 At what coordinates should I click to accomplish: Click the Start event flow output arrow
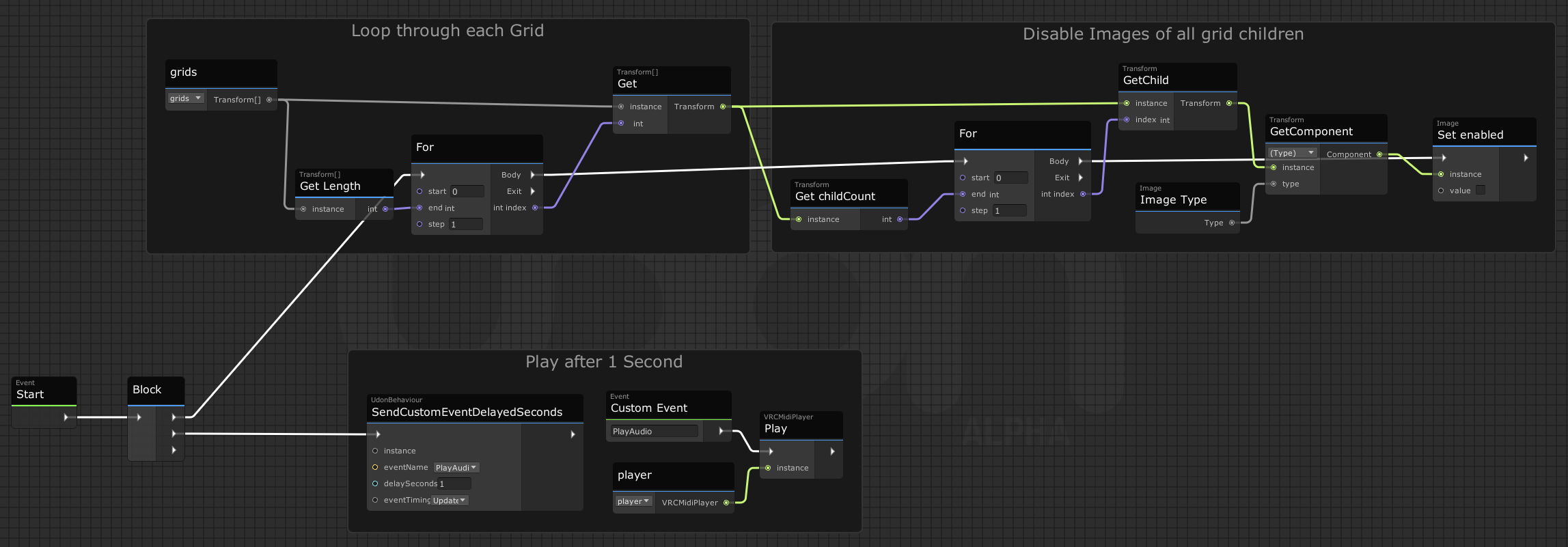coord(66,417)
